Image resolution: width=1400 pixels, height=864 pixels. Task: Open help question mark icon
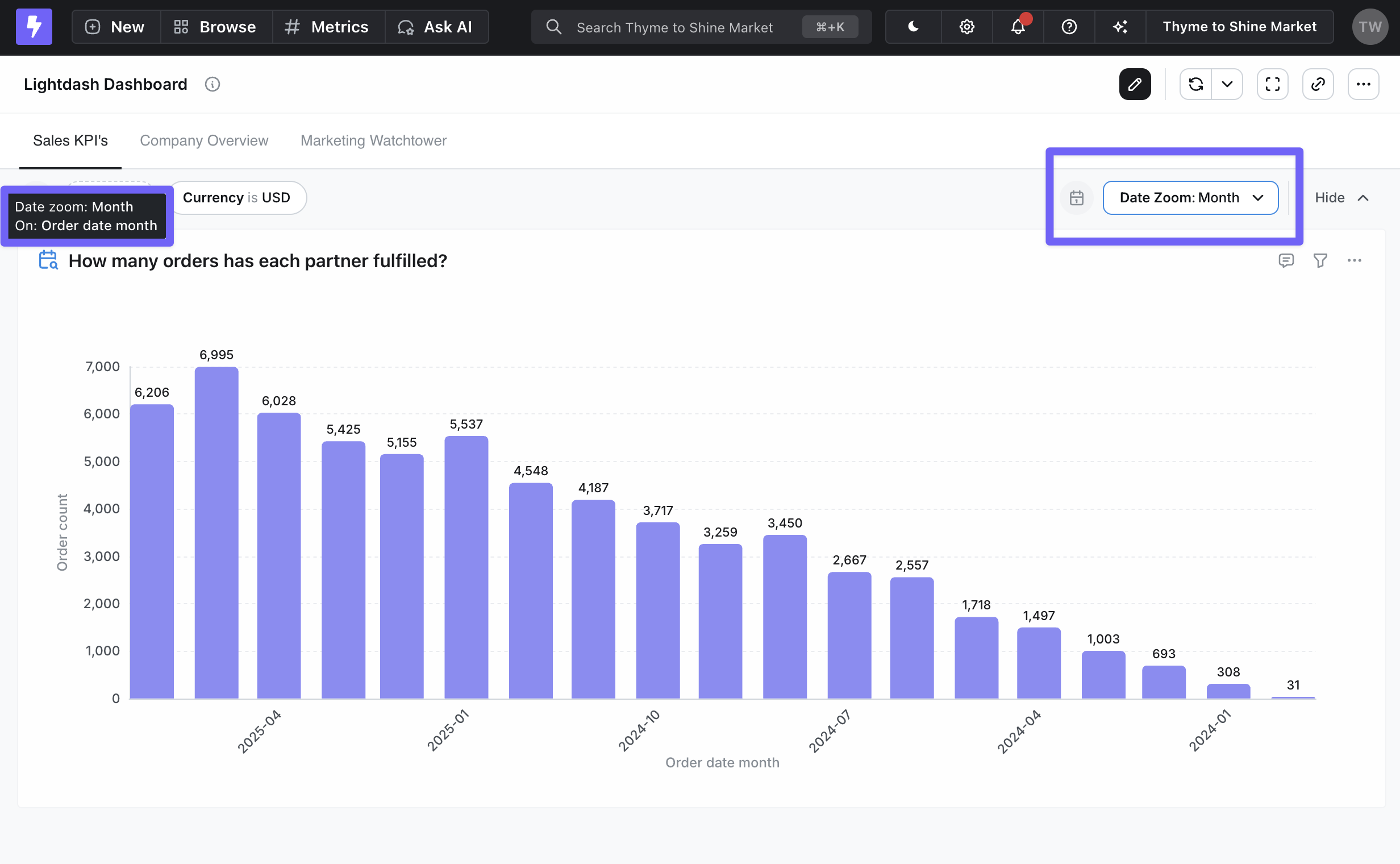click(1069, 27)
